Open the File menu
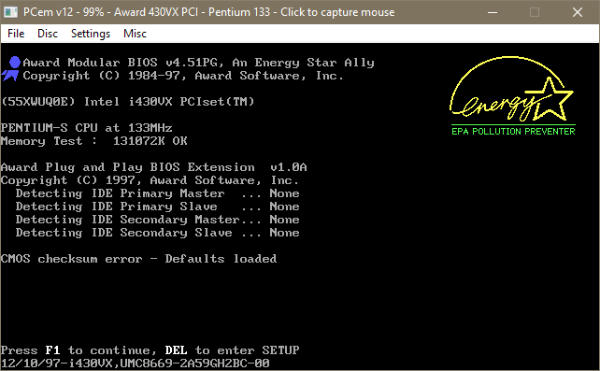600x371 pixels. pos(16,34)
